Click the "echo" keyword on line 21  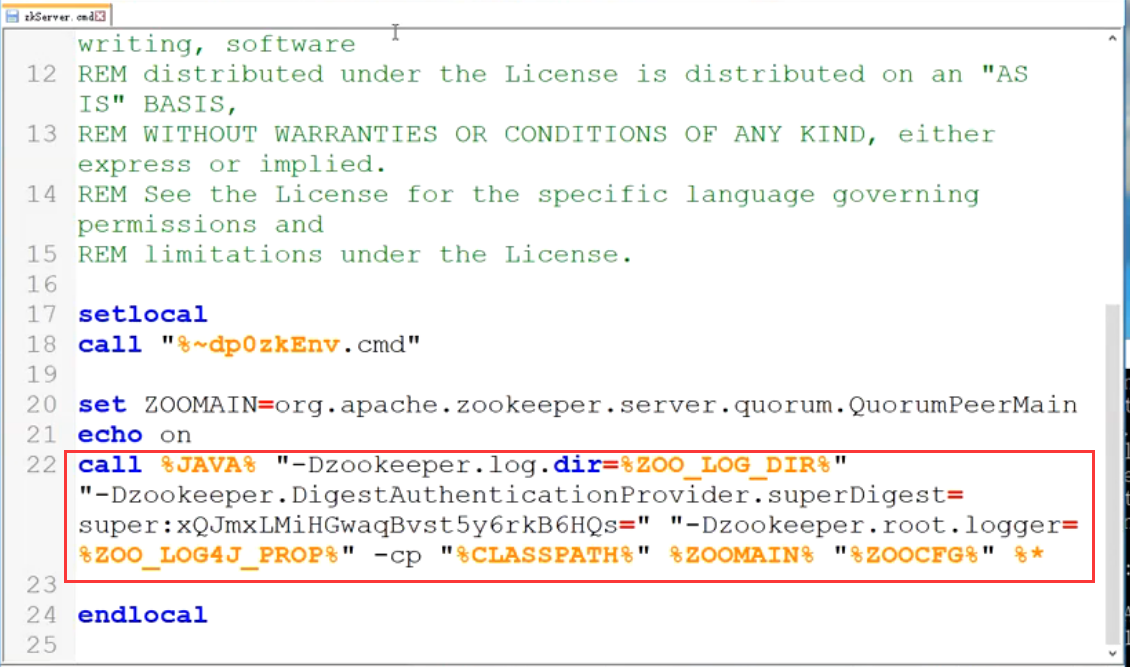click(x=110, y=435)
